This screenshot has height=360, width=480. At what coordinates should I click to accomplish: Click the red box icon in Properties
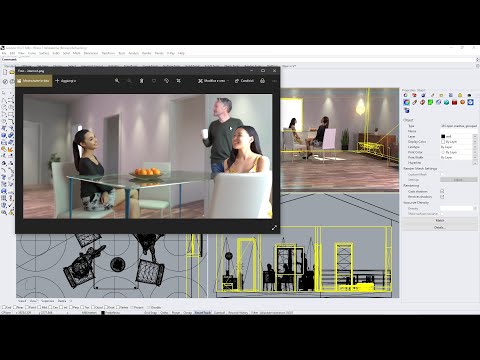pyautogui.click(x=454, y=102)
